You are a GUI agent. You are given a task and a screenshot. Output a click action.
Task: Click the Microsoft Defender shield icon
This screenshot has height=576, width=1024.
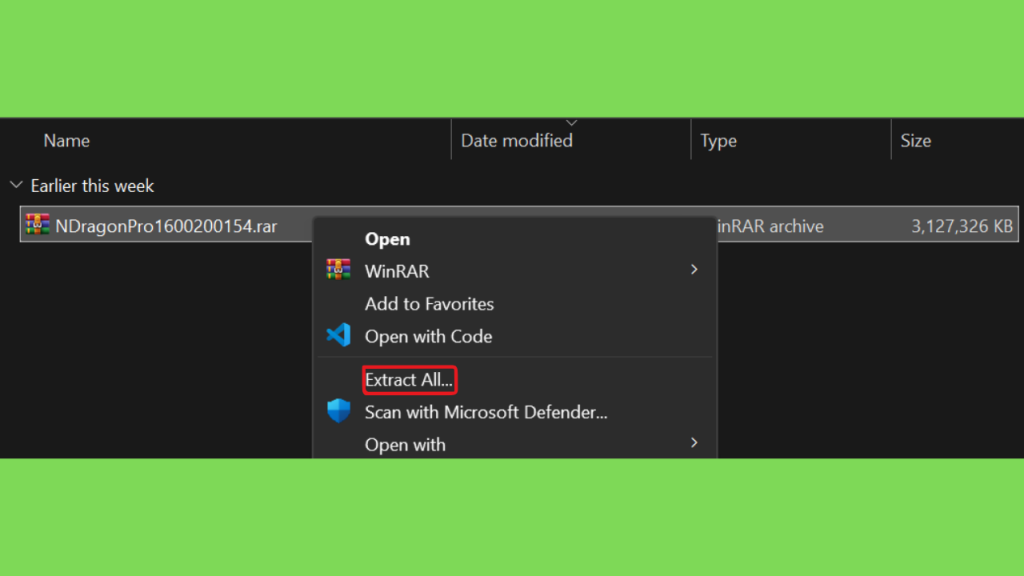tap(338, 411)
